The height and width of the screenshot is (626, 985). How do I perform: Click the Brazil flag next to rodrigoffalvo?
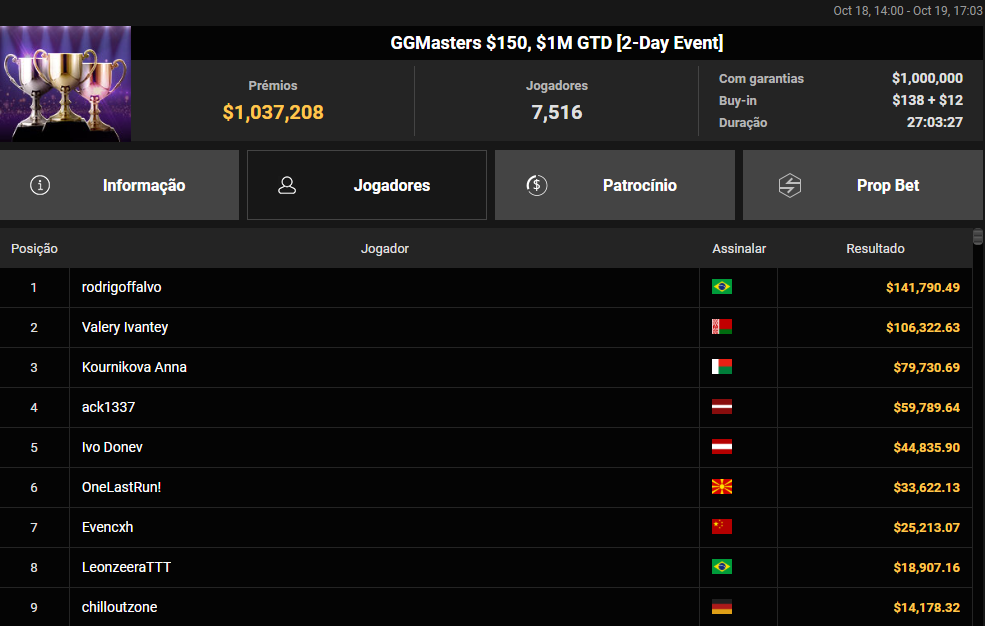pyautogui.click(x=722, y=287)
